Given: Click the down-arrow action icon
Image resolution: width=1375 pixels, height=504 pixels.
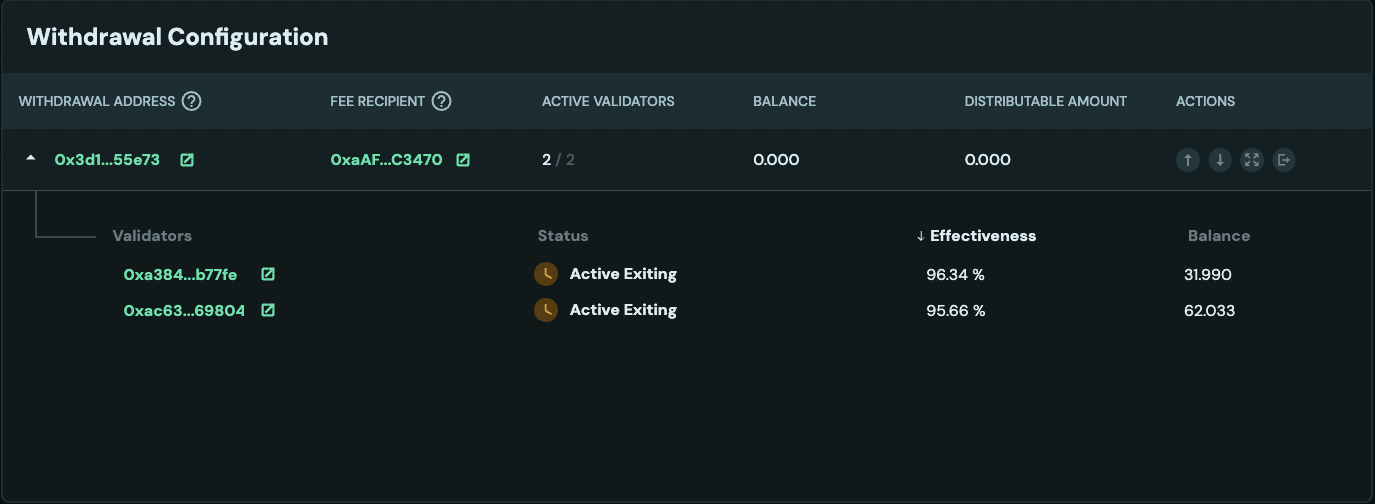Looking at the screenshot, I should (1220, 160).
